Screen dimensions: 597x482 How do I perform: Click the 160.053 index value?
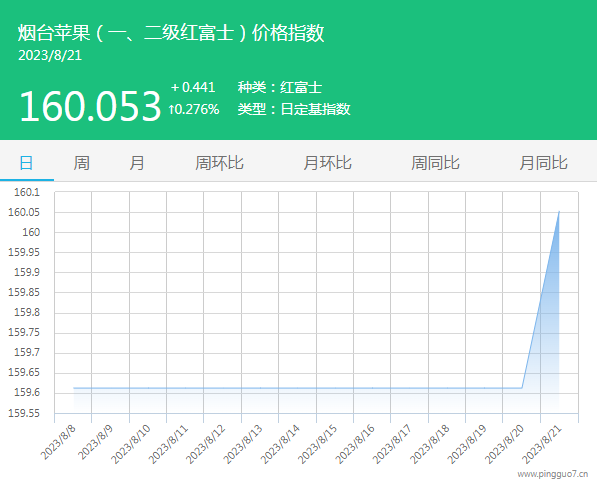(90, 106)
